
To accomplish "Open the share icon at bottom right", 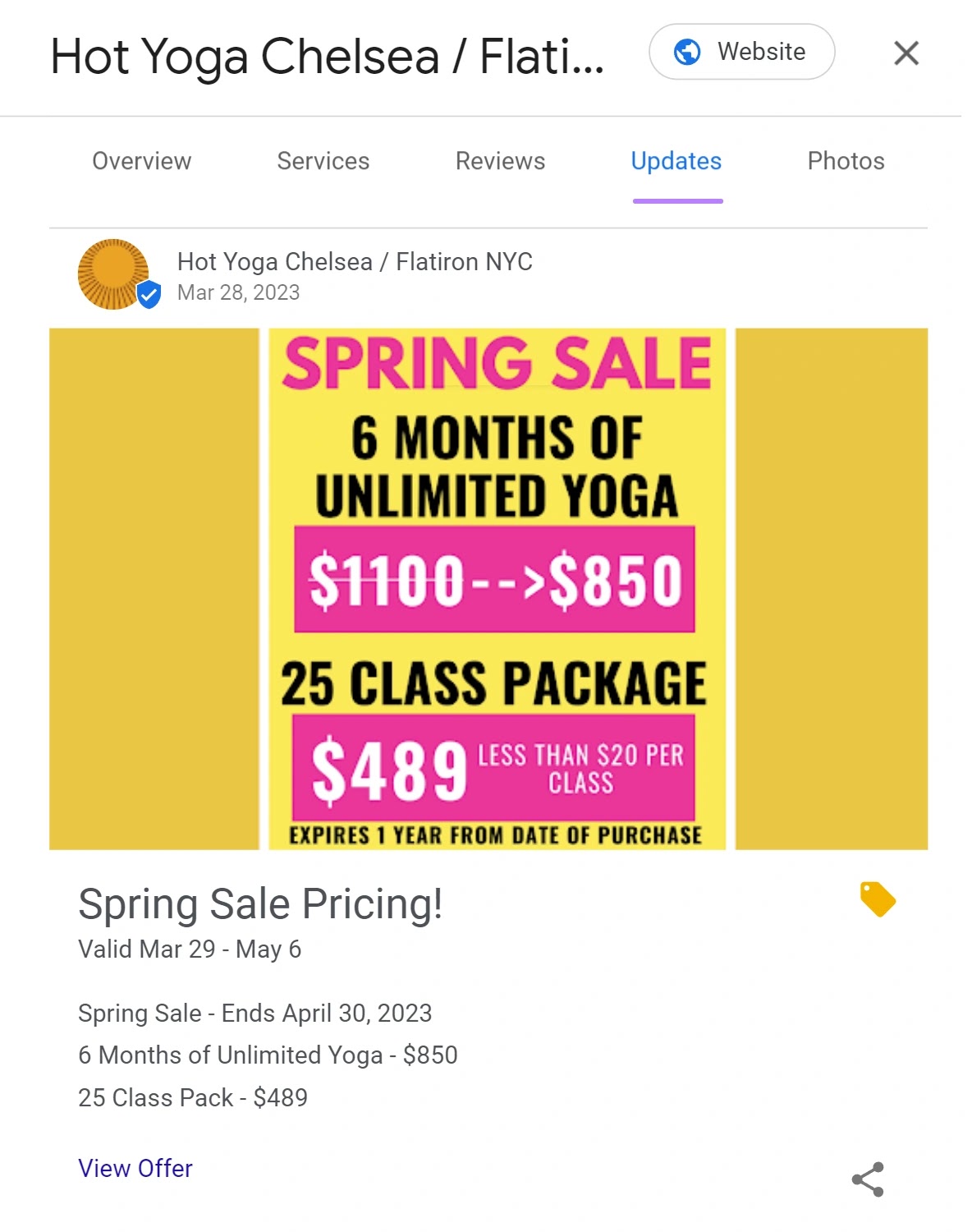I will [868, 1179].
